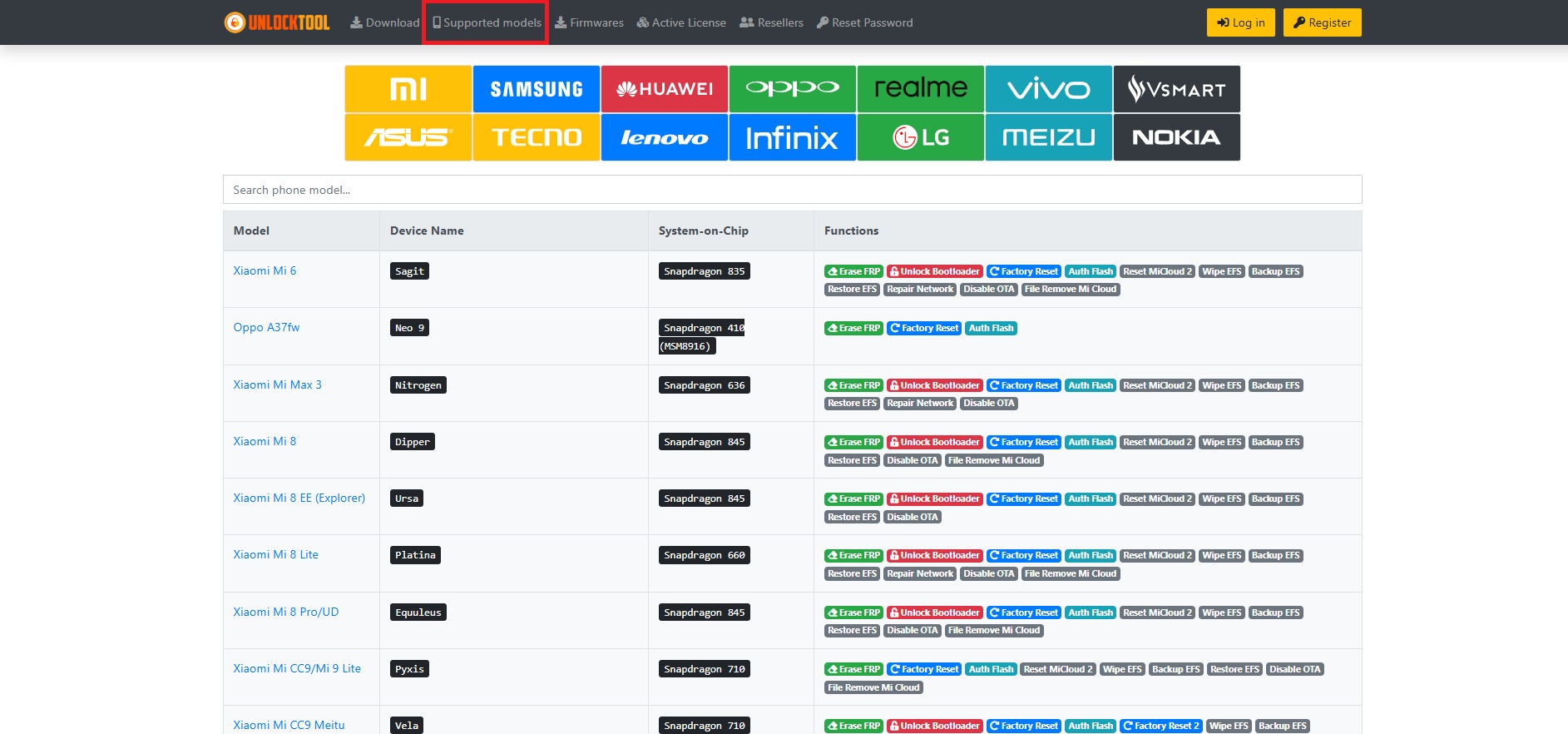The image size is (1568, 734).
Task: Select the Asus brand tile
Action: [408, 137]
